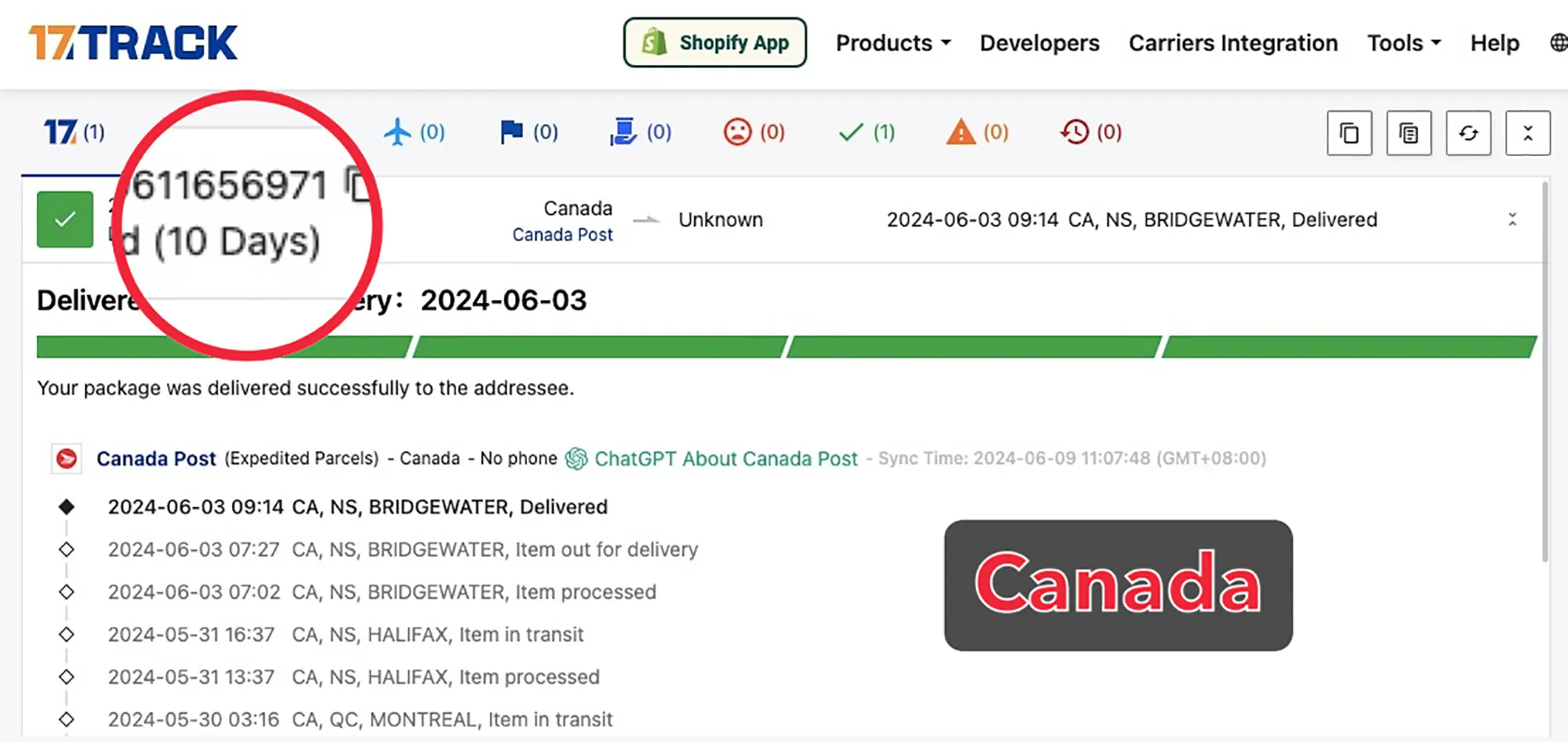Select marker for Montreal 'Item in transit' event

point(67,718)
